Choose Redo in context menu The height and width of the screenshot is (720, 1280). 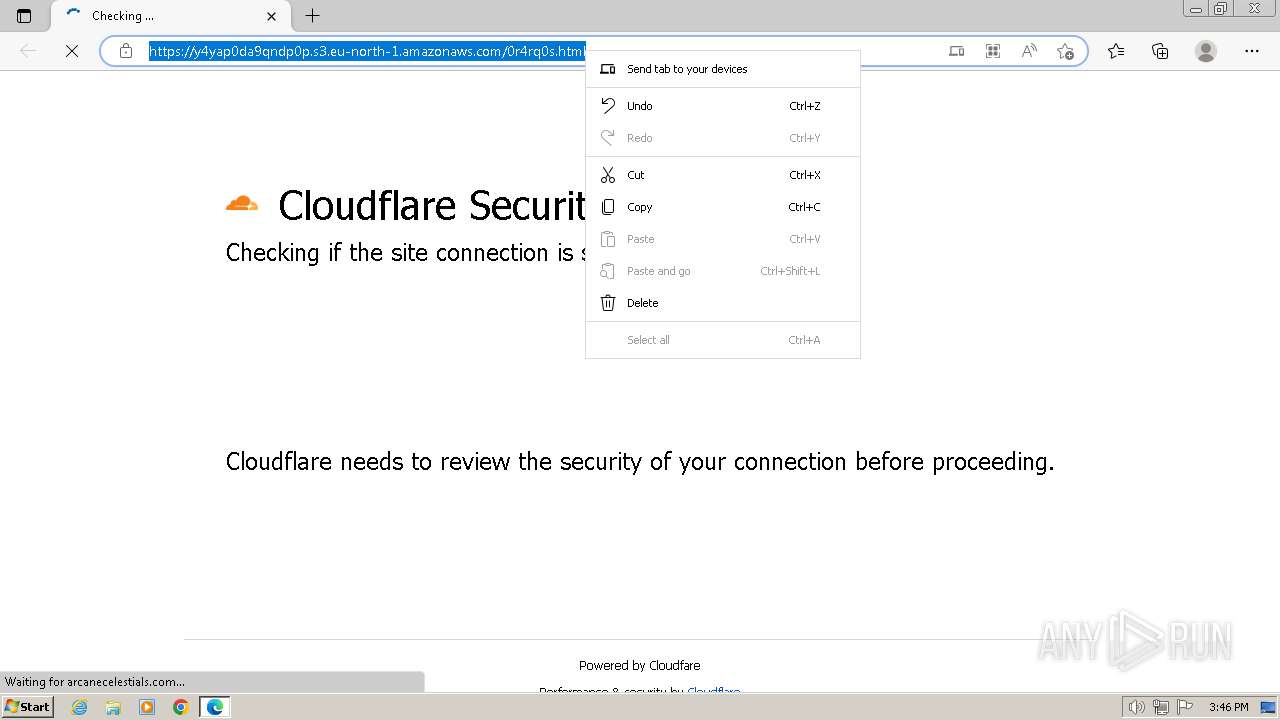(722, 138)
